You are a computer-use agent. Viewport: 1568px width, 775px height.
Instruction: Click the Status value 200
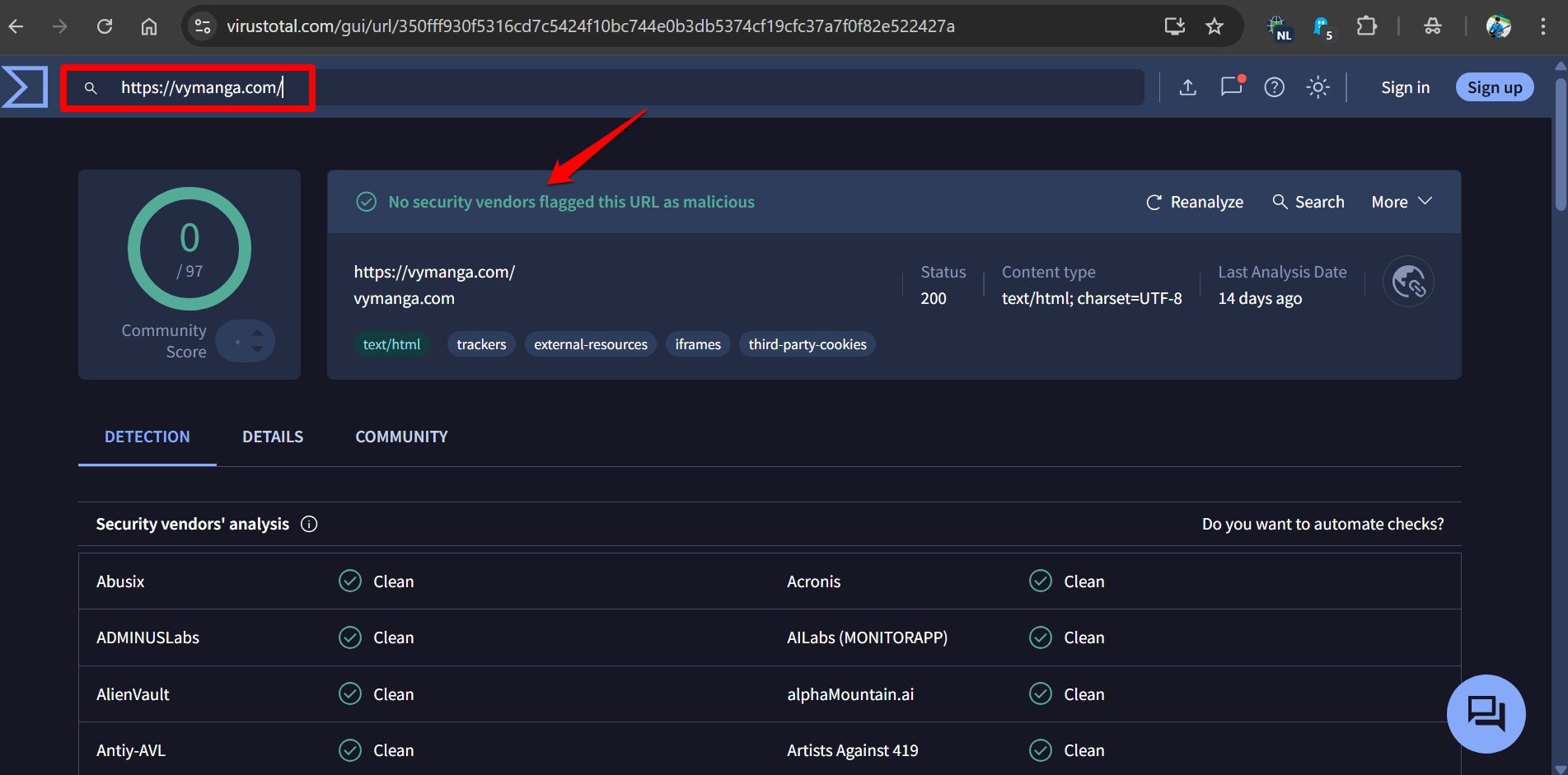coord(933,298)
